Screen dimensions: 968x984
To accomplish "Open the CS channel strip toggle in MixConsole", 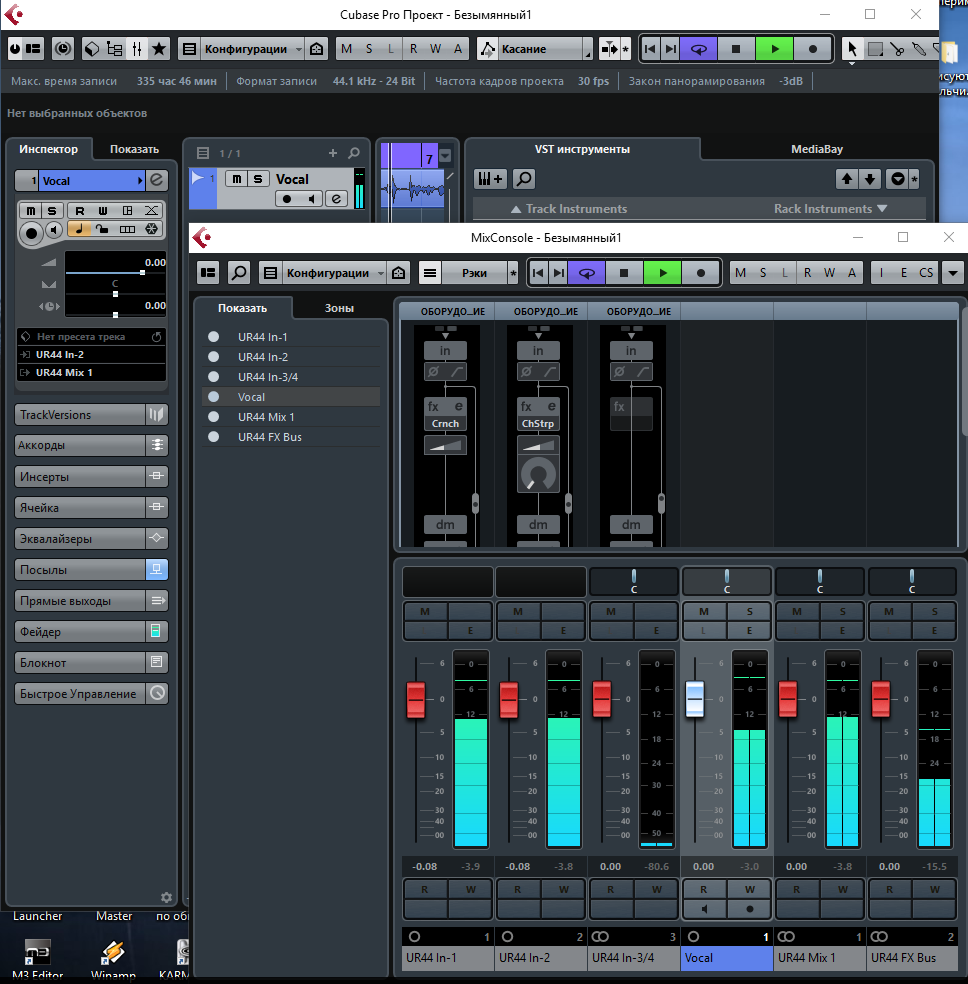I will tap(926, 273).
